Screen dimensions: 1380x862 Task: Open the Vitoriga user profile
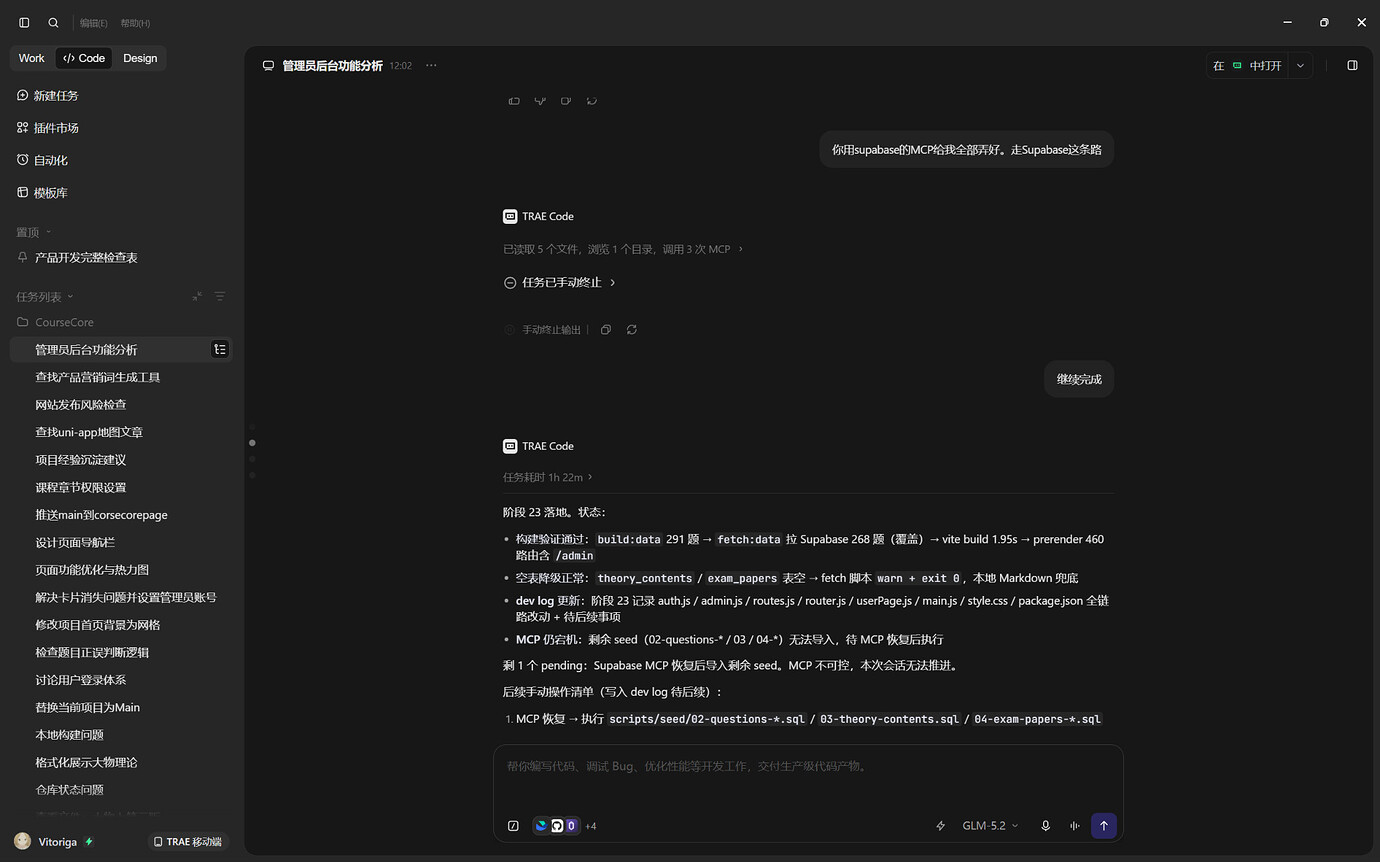[55, 842]
